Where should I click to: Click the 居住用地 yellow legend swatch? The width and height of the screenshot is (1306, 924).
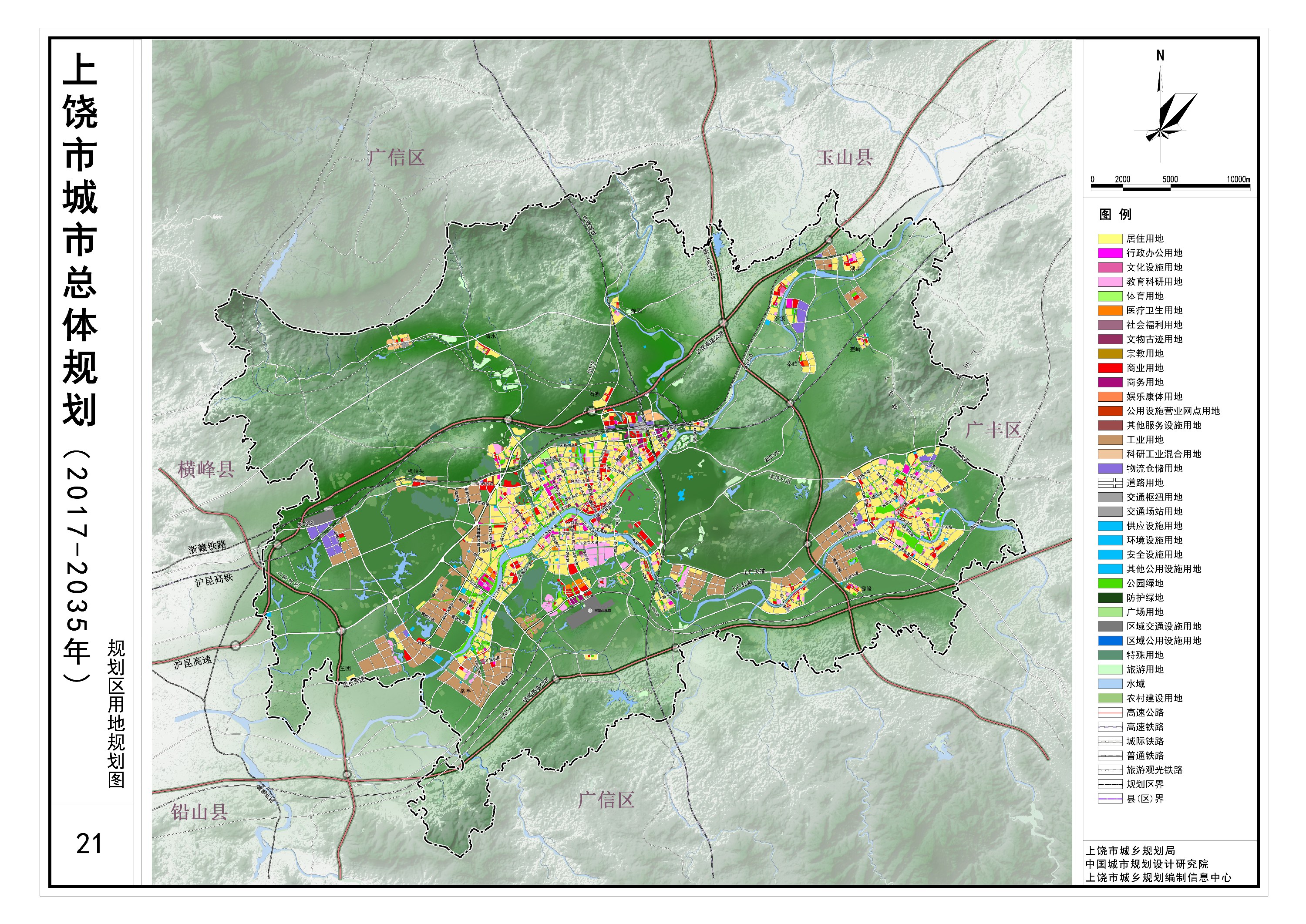pos(1109,239)
